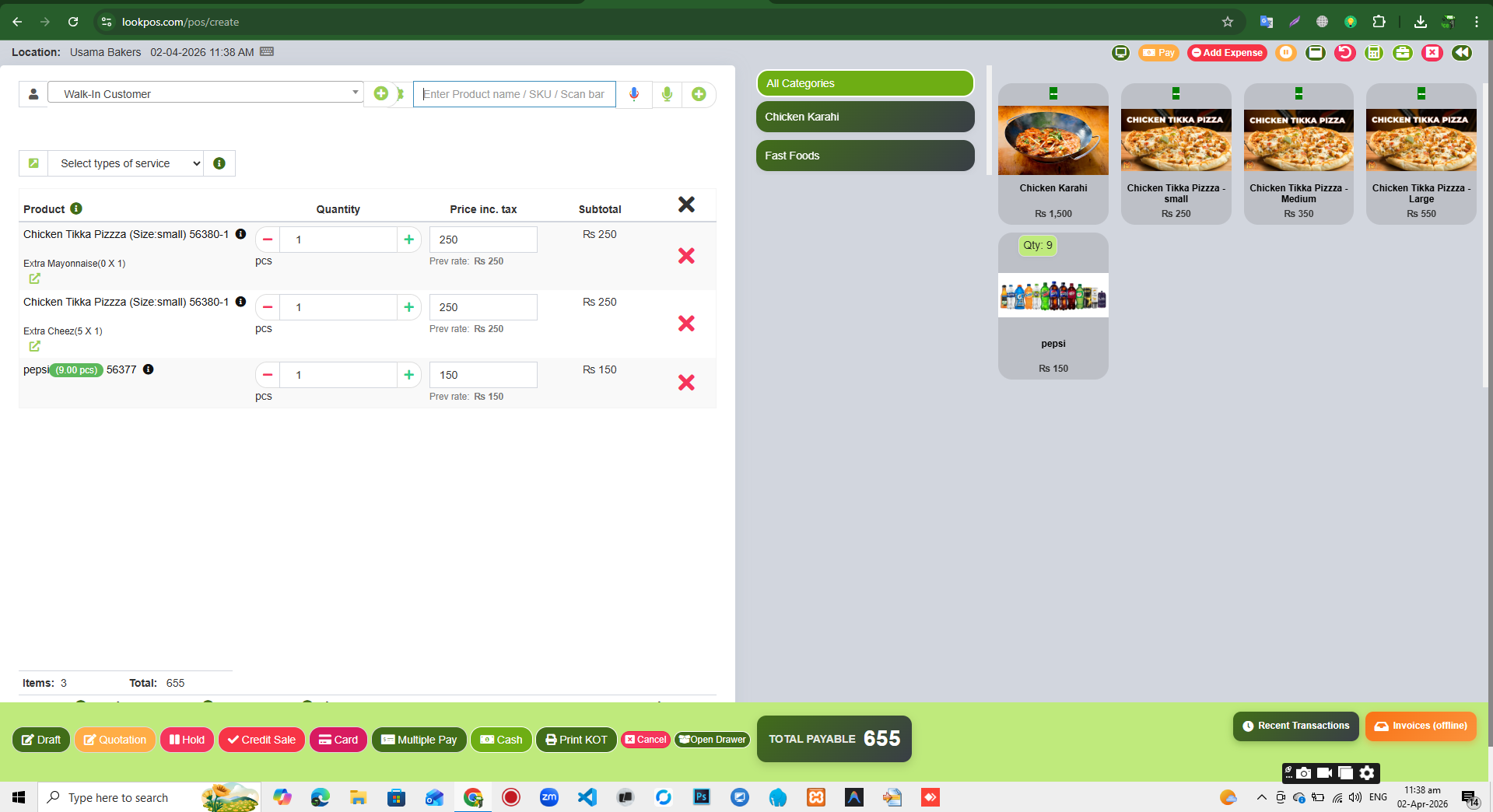Click the green briefcase icon in the toolbar
Viewport: 1493px width, 812px height.
(1403, 53)
